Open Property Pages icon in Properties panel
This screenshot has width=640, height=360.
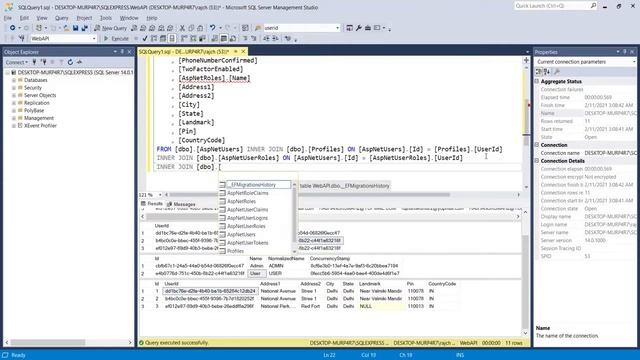[557, 72]
